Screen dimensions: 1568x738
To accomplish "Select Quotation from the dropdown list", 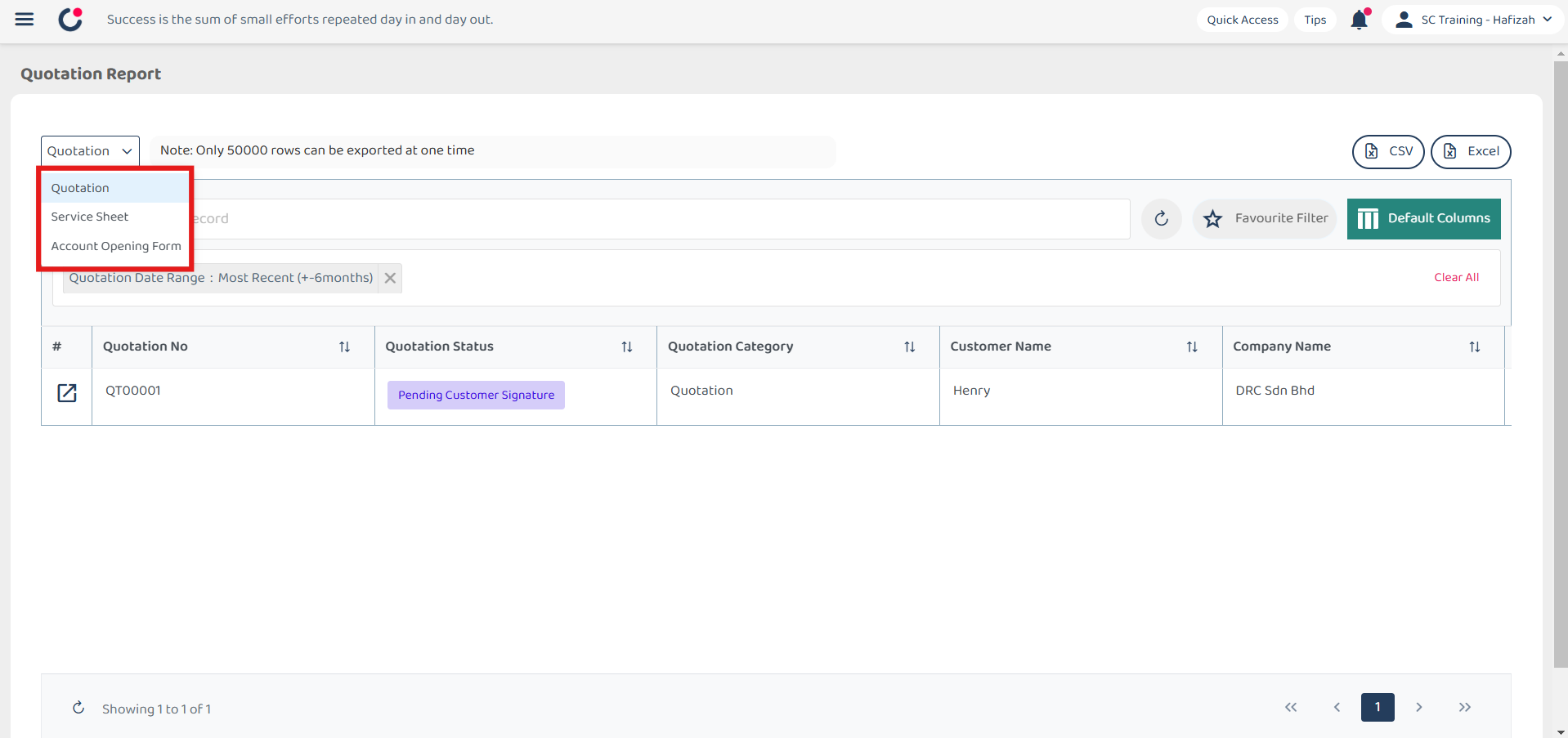I will [115, 188].
